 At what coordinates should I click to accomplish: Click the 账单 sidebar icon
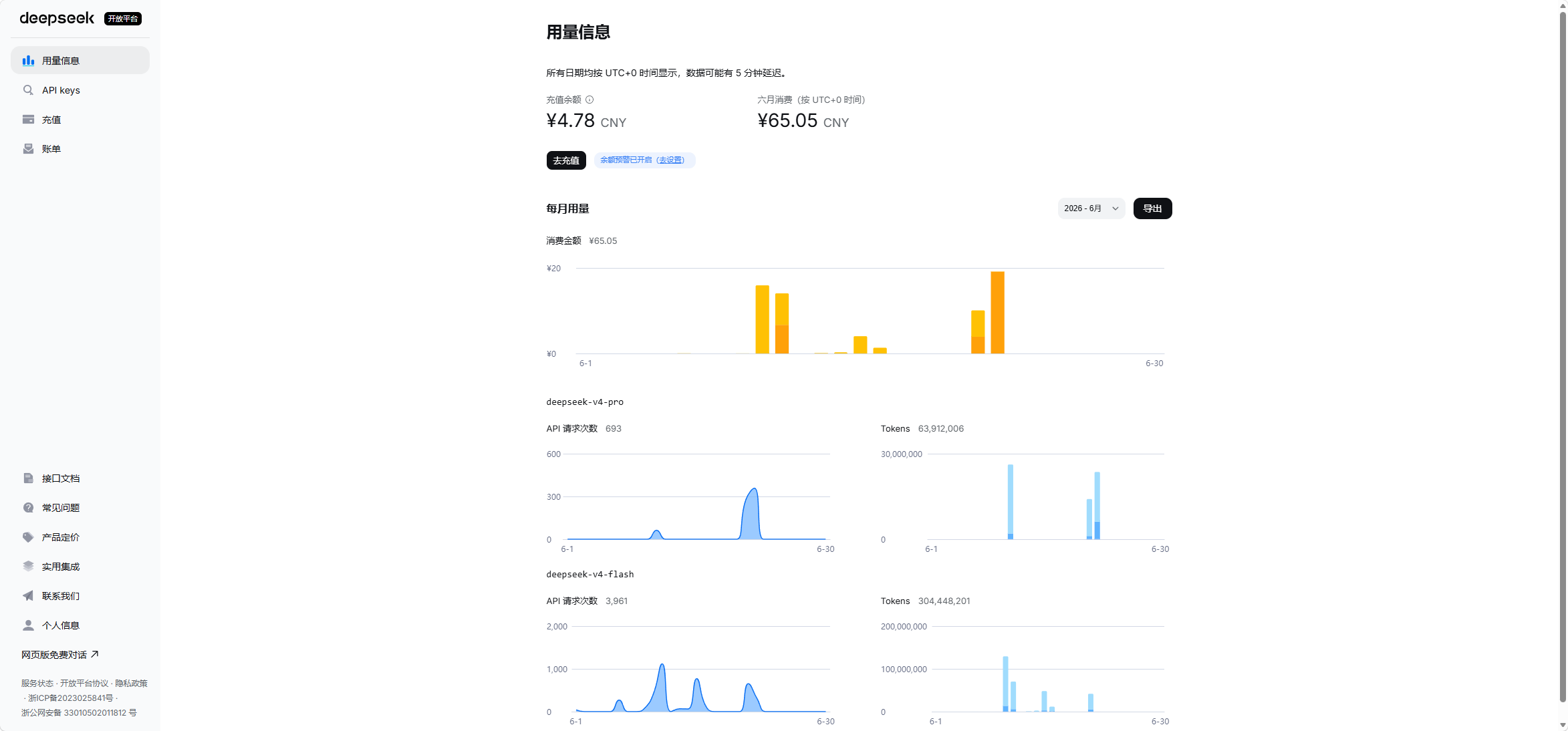click(x=28, y=149)
